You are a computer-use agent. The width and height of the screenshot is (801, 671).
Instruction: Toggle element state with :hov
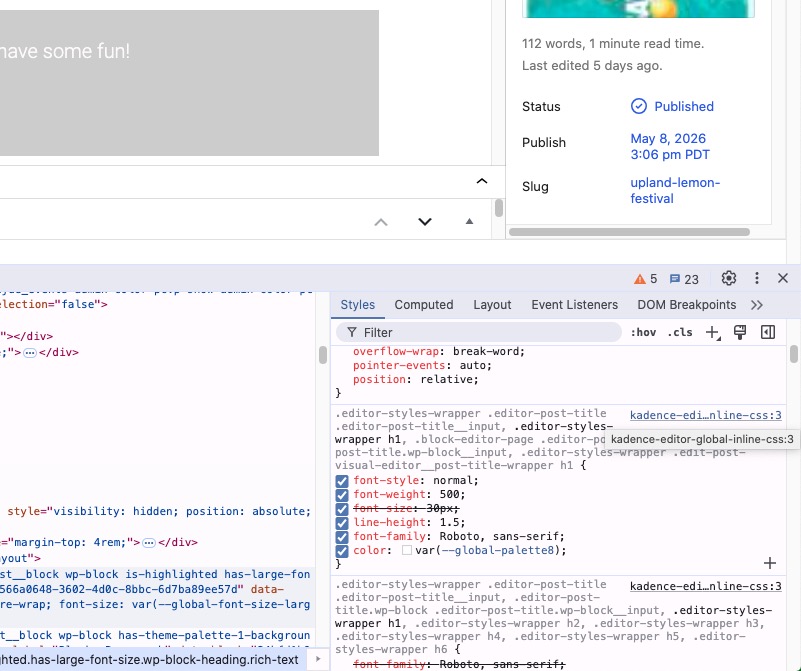pos(643,332)
